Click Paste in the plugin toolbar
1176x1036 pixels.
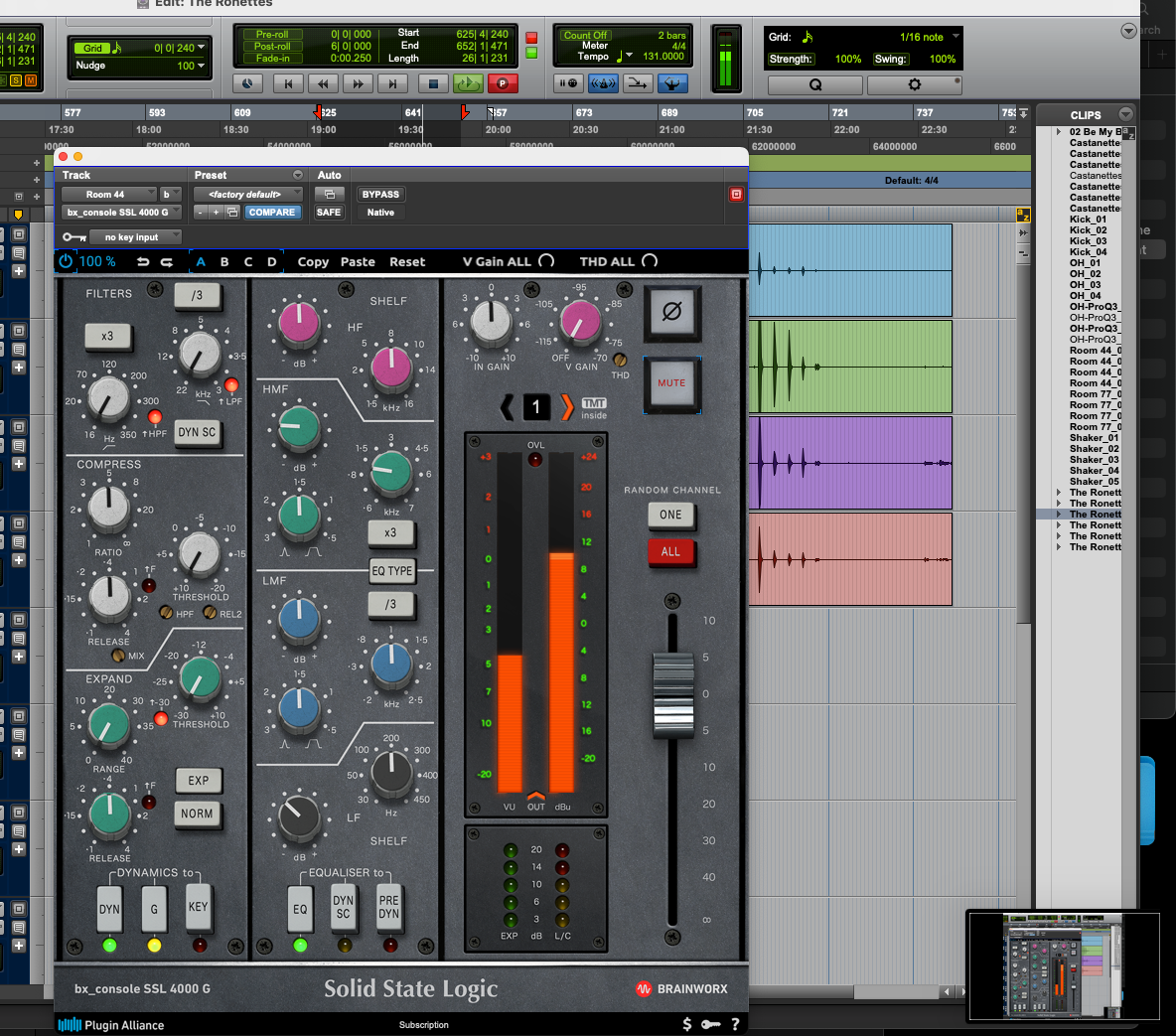[358, 262]
